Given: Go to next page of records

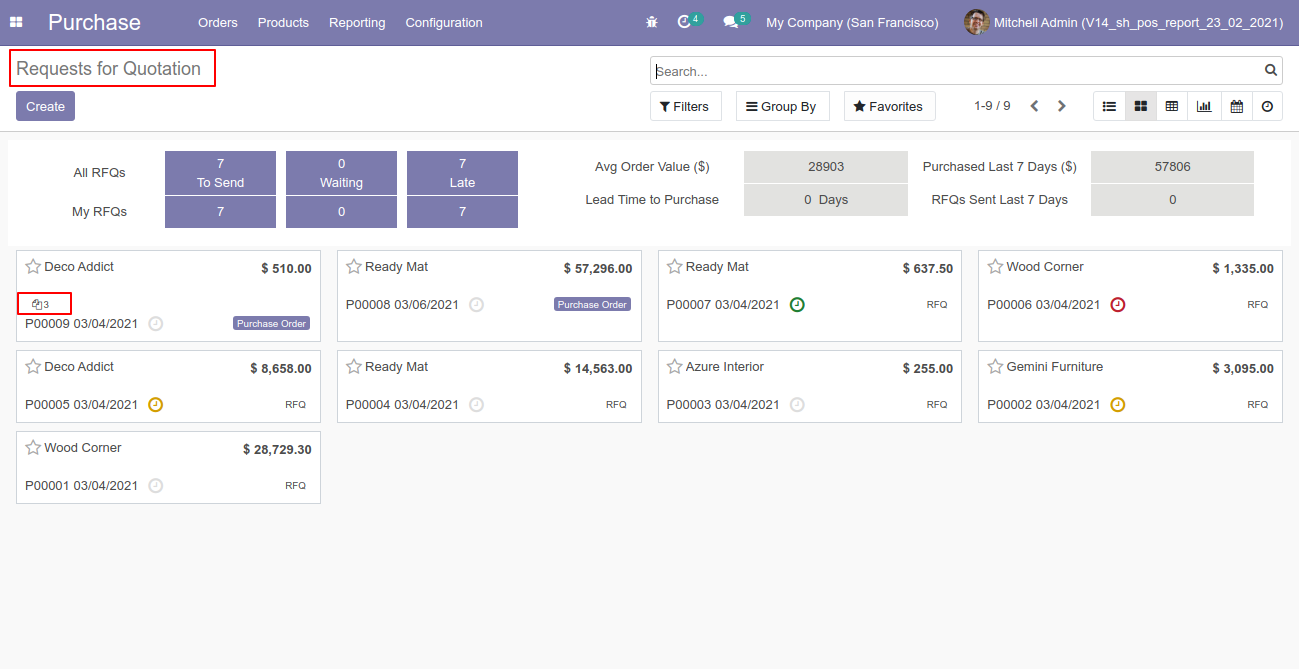Looking at the screenshot, I should [1062, 106].
